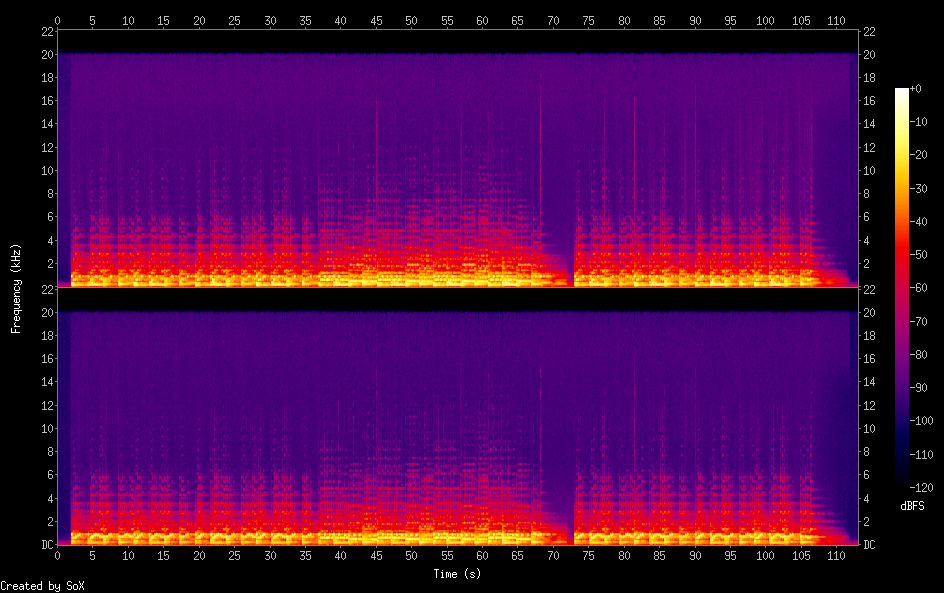Image resolution: width=944 pixels, height=593 pixels.
Task: Click the "-20" color scale value
Action: pyautogui.click(x=918, y=155)
